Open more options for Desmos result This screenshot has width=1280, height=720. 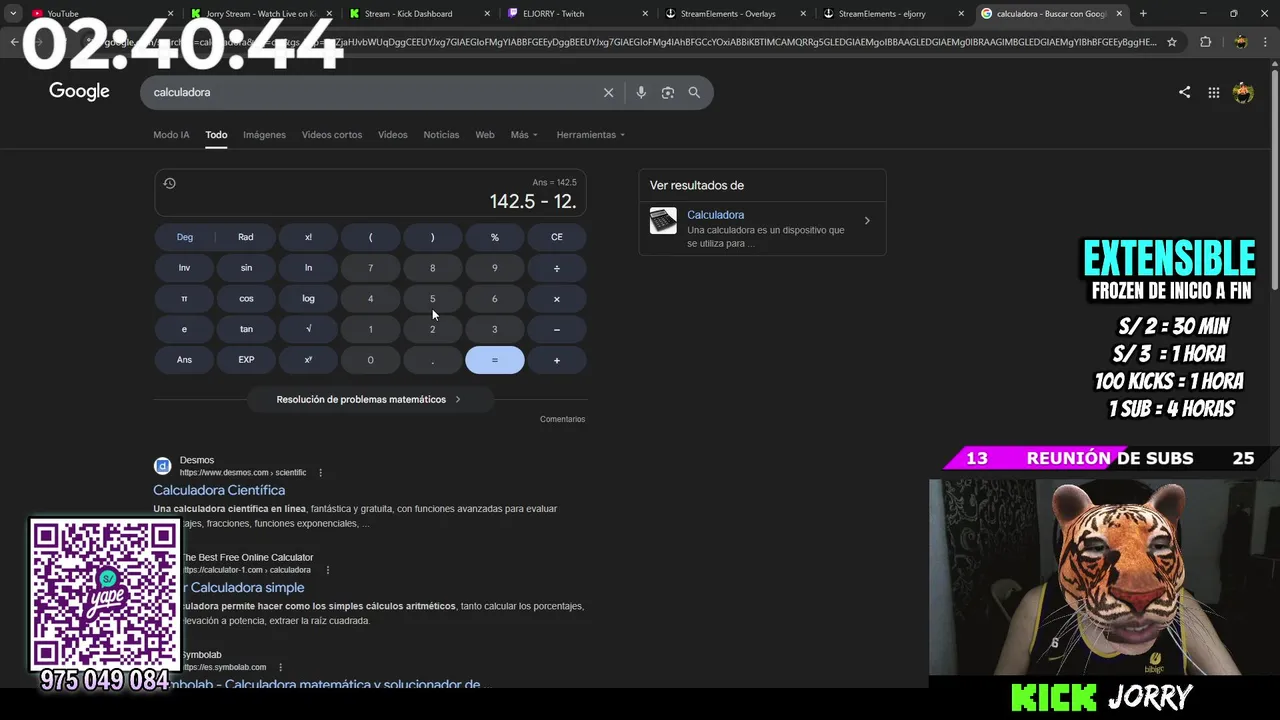tap(320, 472)
